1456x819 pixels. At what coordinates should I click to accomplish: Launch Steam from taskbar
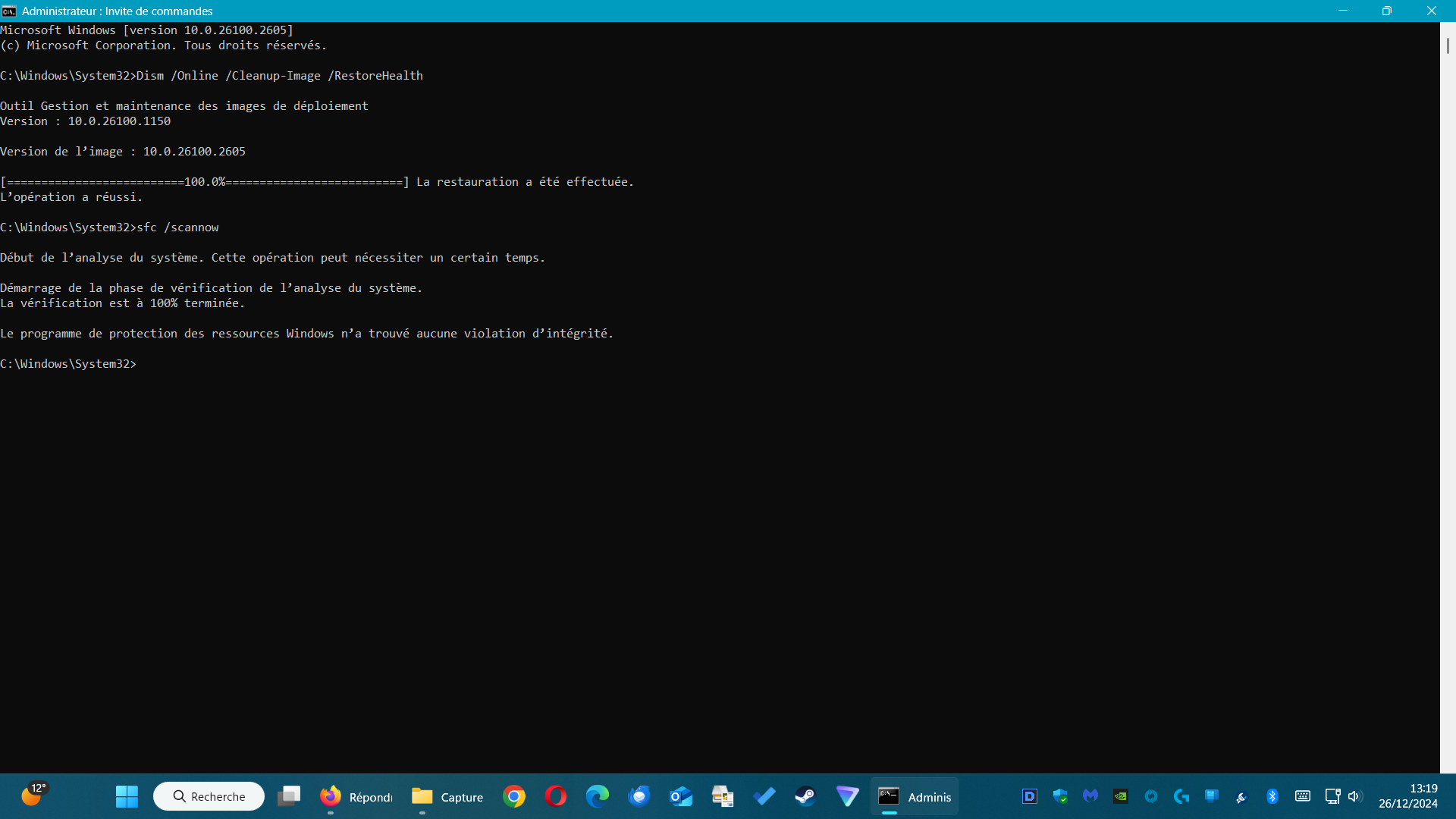[805, 796]
